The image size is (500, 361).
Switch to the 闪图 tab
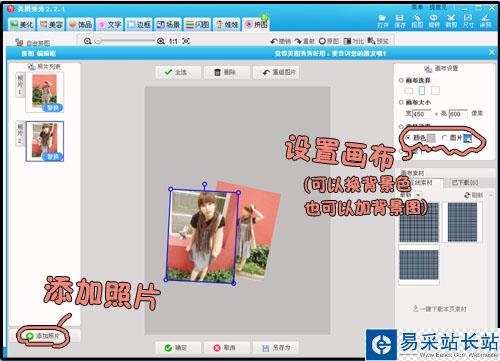[x=197, y=24]
